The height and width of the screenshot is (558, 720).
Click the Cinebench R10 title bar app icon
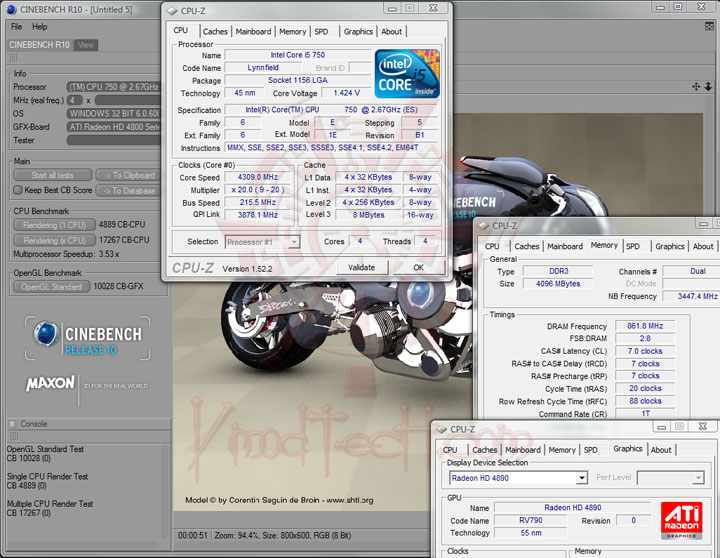(9, 10)
